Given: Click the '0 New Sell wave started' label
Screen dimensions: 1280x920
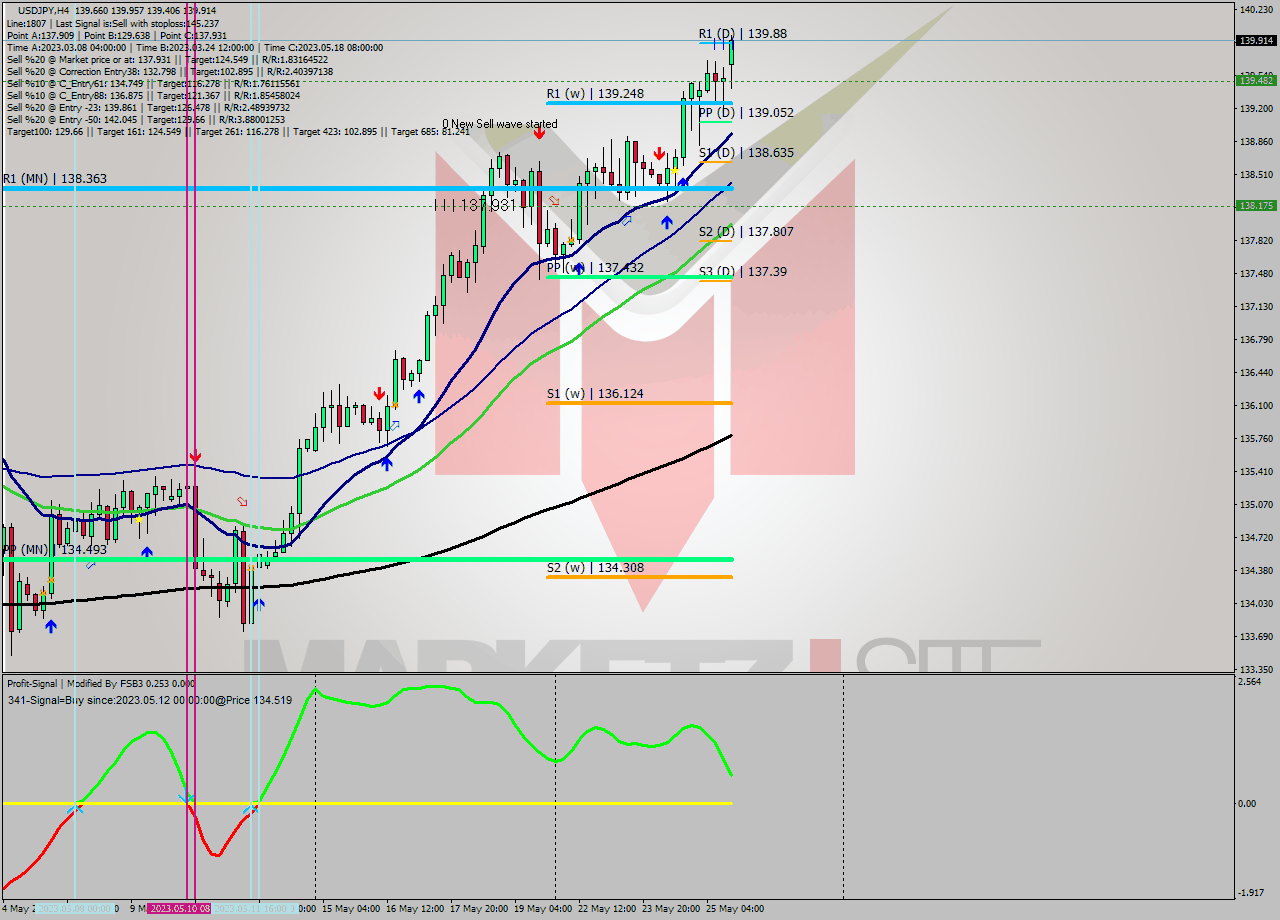Looking at the screenshot, I should 500,124.
